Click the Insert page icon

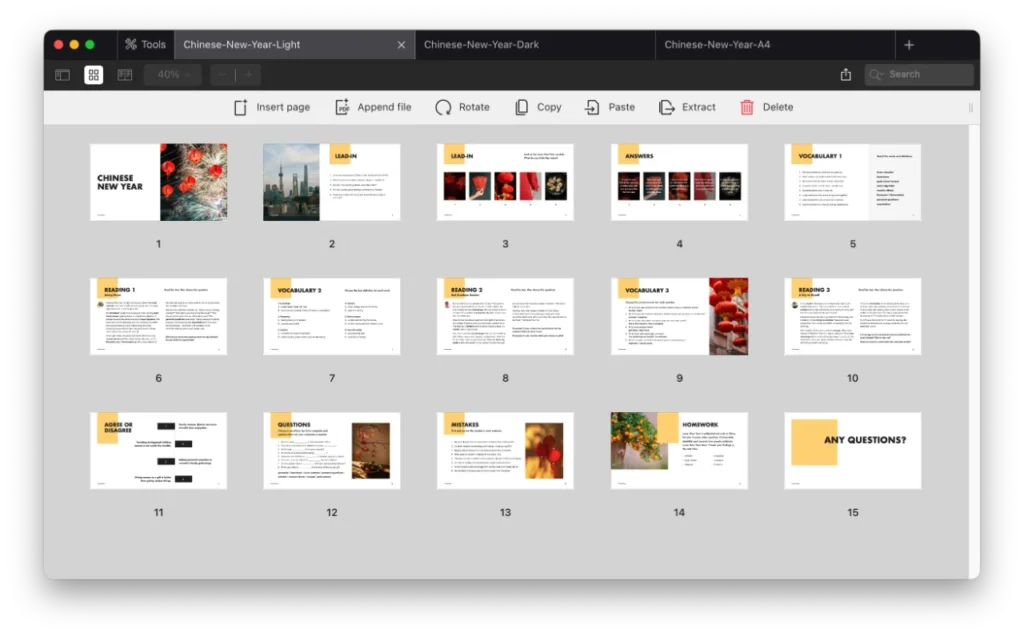240,107
